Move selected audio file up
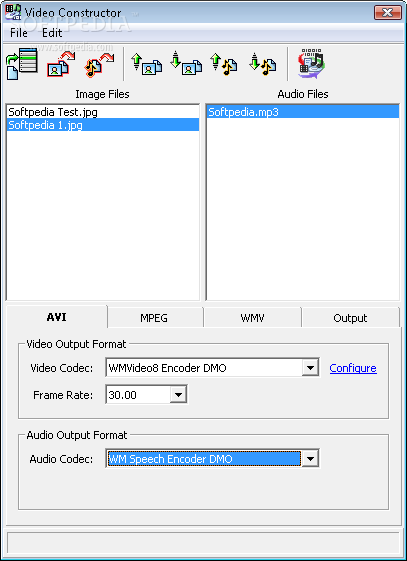Viewport: 407px width, 561px height. tap(224, 64)
